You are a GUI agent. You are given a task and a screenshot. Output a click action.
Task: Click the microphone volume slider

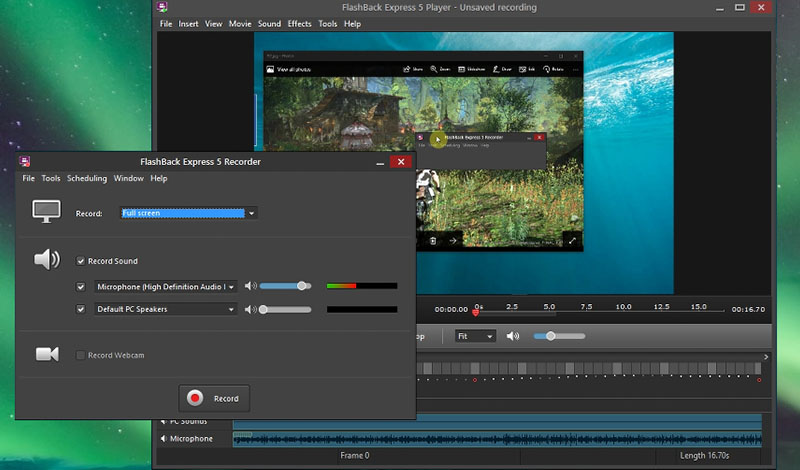pyautogui.click(x=285, y=286)
